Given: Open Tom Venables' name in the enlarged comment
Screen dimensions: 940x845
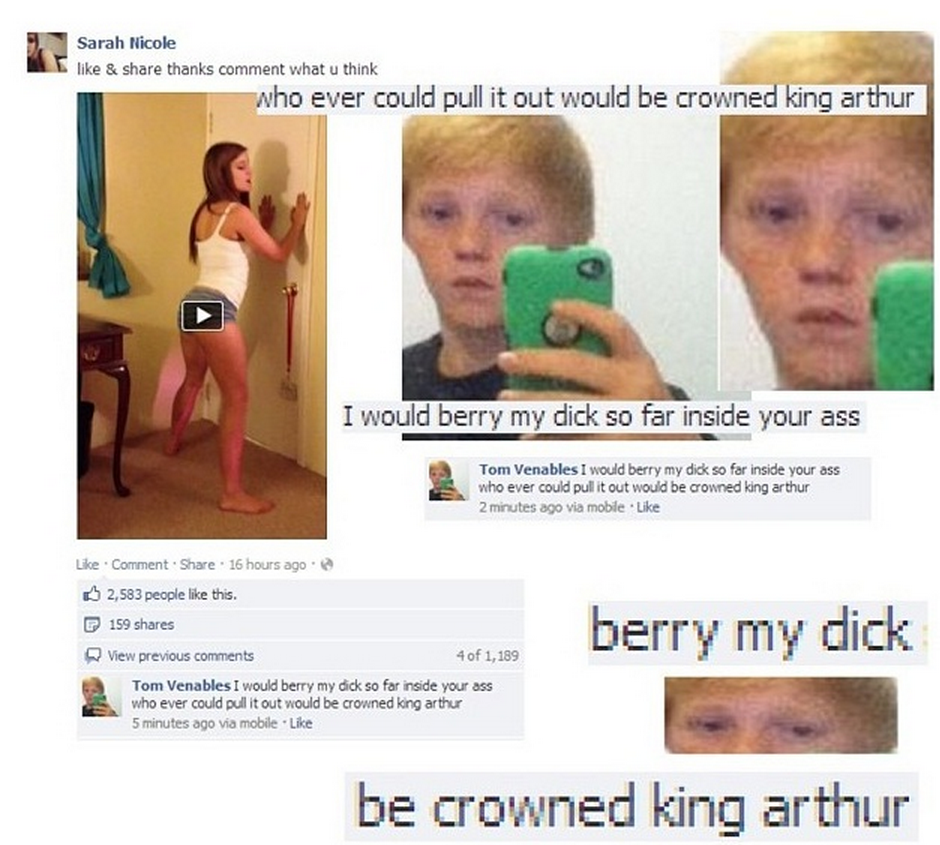Looking at the screenshot, I should (528, 469).
